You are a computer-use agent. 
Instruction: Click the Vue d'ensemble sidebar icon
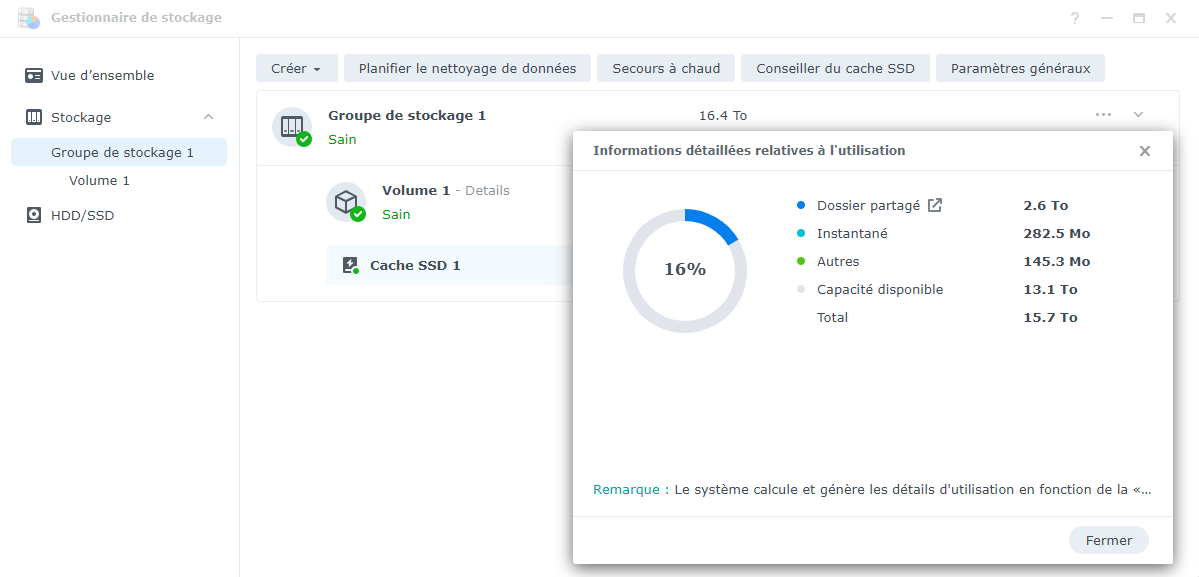pos(34,76)
